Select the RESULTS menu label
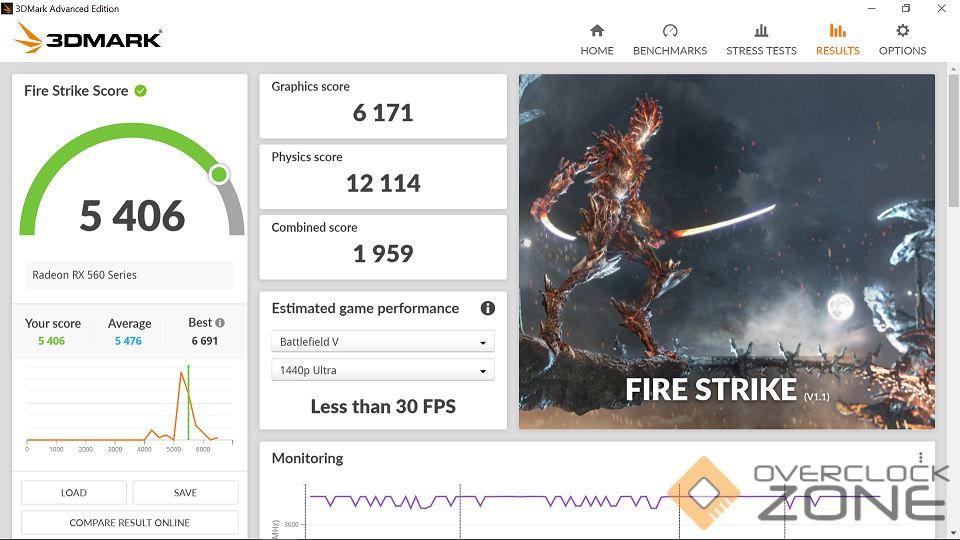Image resolution: width=960 pixels, height=540 pixels. (838, 51)
